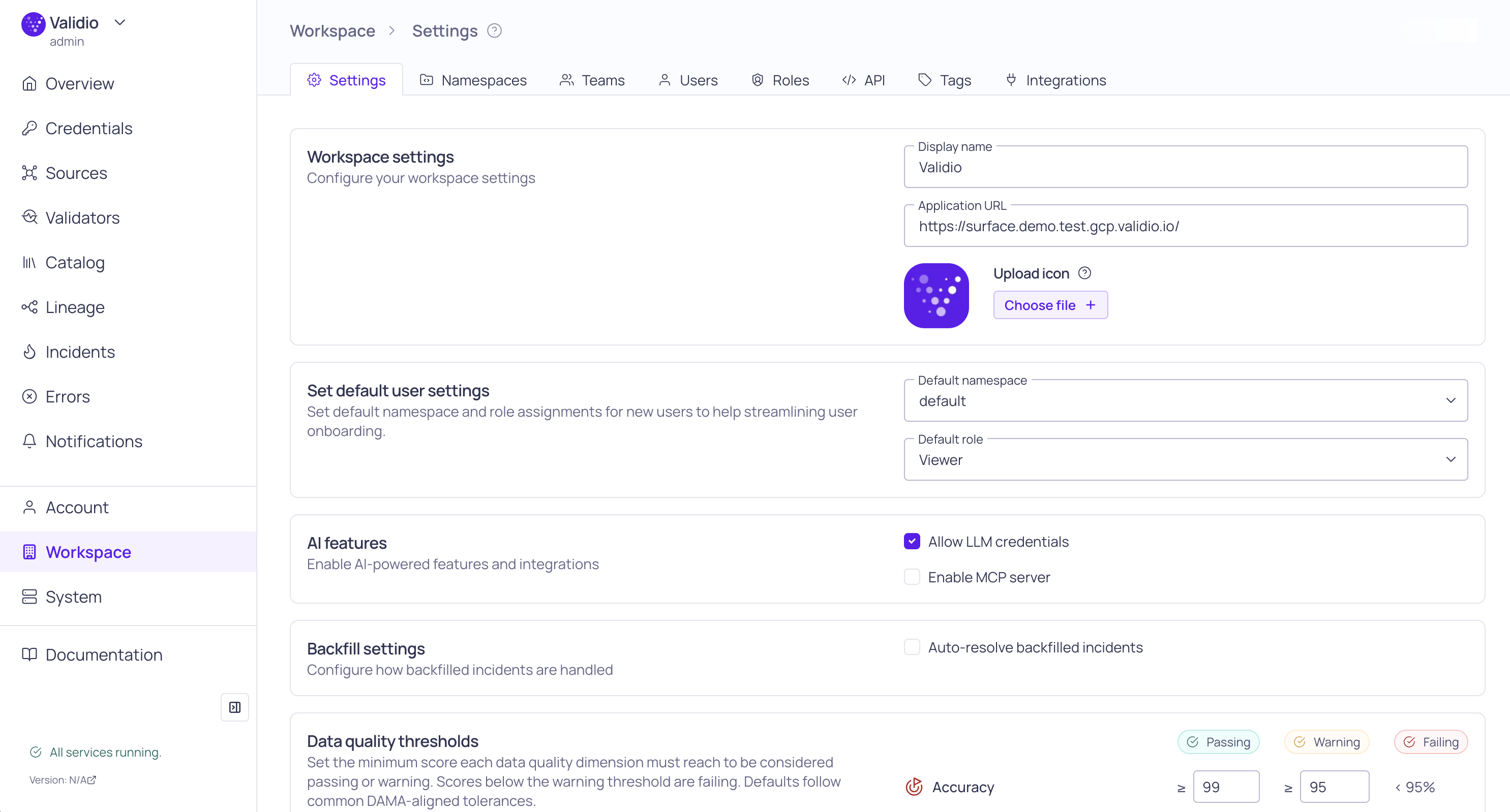
Task: Open the Default role dropdown
Action: tap(1185, 459)
